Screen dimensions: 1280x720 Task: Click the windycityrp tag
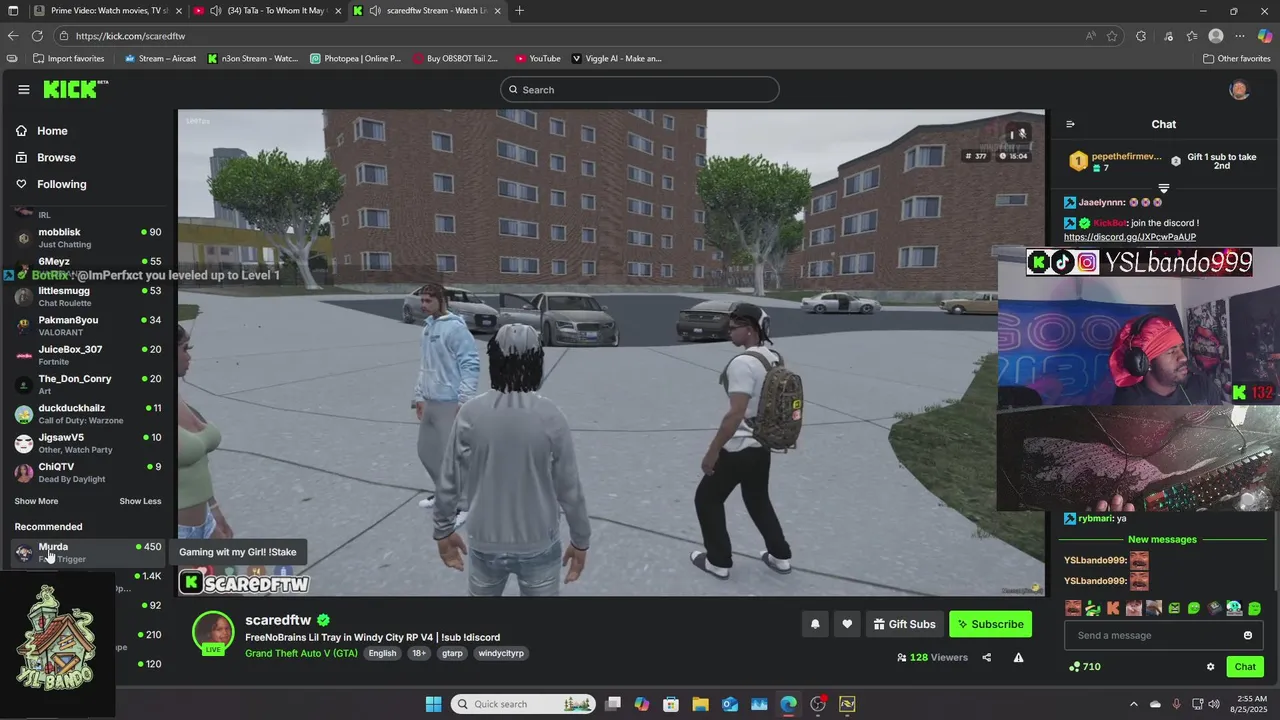click(x=501, y=653)
